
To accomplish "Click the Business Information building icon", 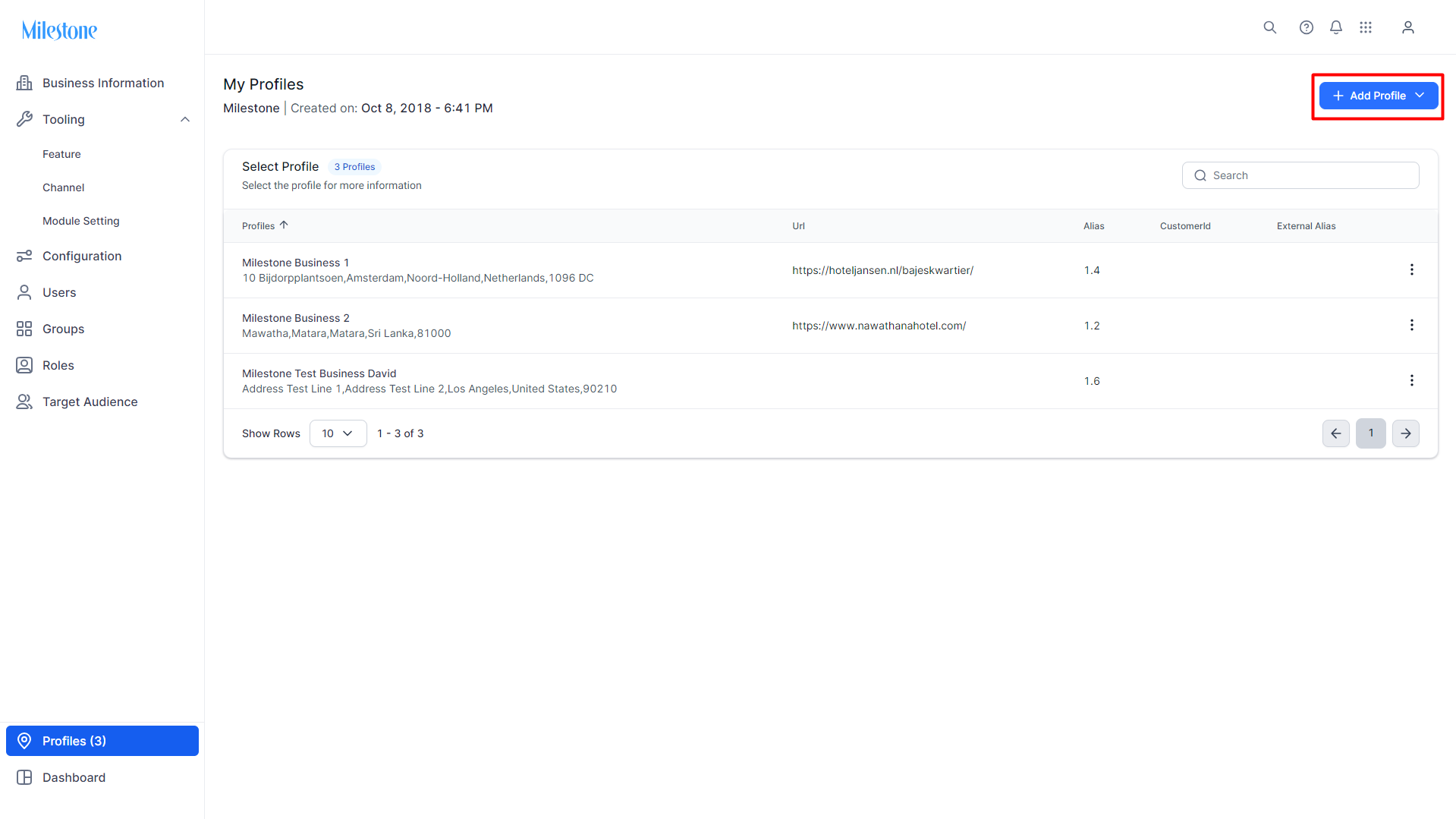I will [x=24, y=83].
